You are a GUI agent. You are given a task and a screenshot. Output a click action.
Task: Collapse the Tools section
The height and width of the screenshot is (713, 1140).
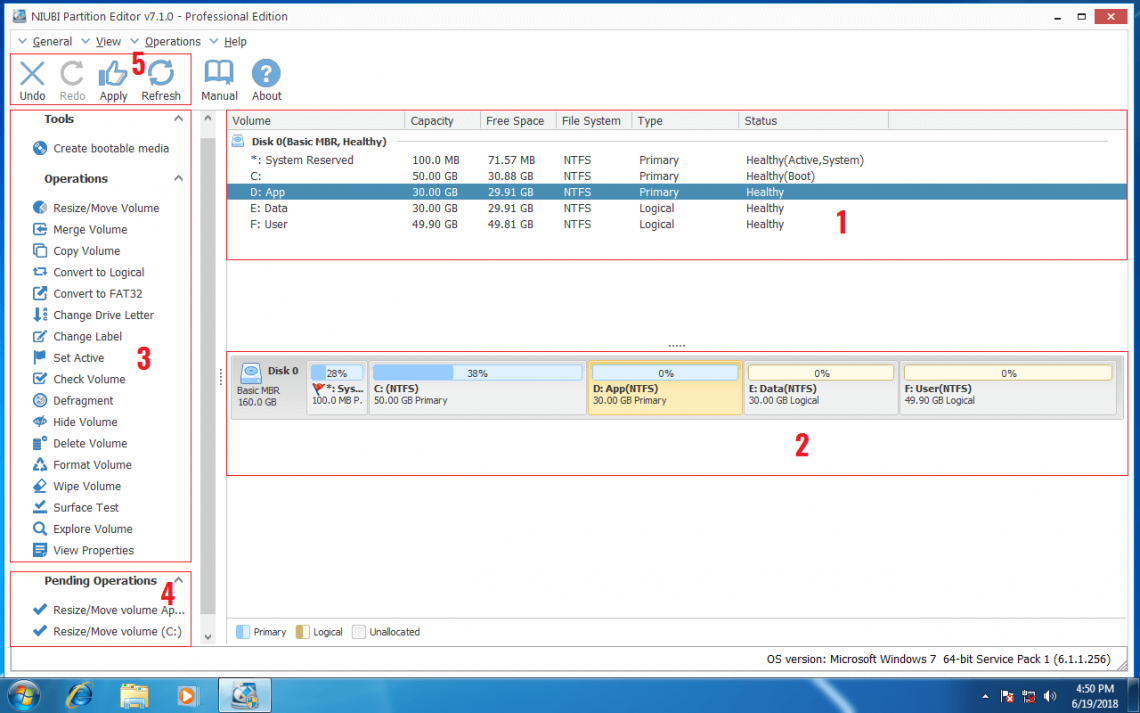[178, 118]
